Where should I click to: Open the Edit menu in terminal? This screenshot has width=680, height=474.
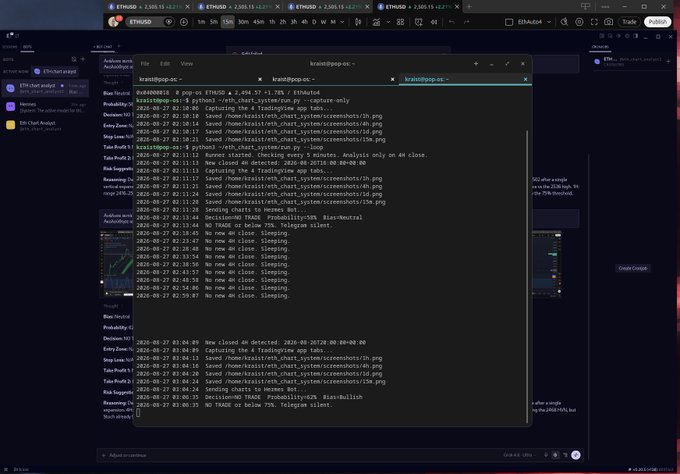(x=165, y=64)
